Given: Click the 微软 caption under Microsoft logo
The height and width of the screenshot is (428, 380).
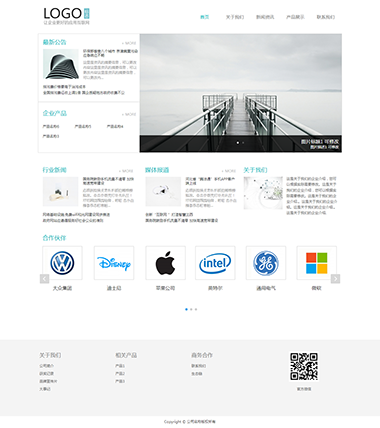Looking at the screenshot, I should click(316, 288).
